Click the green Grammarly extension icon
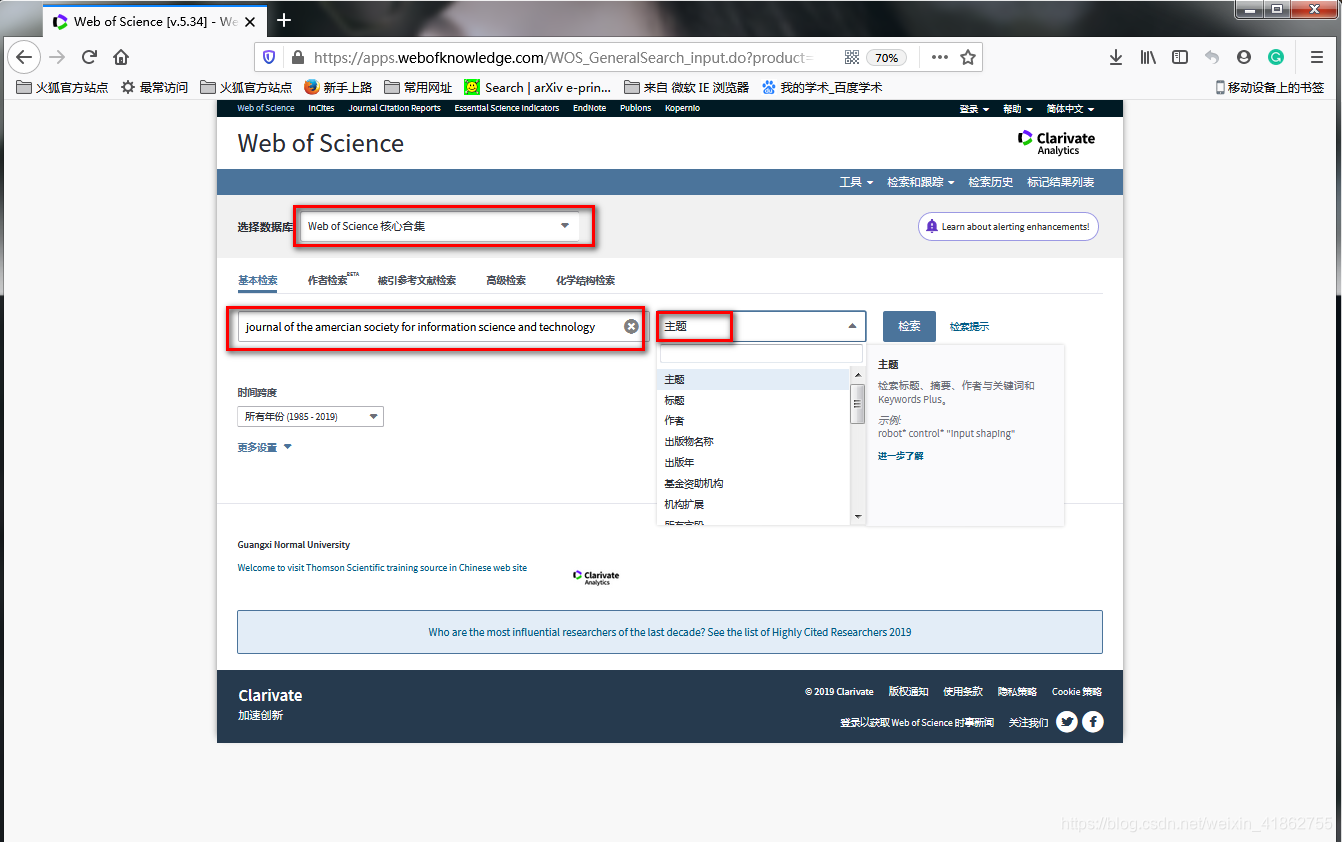This screenshot has width=1342, height=842. coord(1276,57)
